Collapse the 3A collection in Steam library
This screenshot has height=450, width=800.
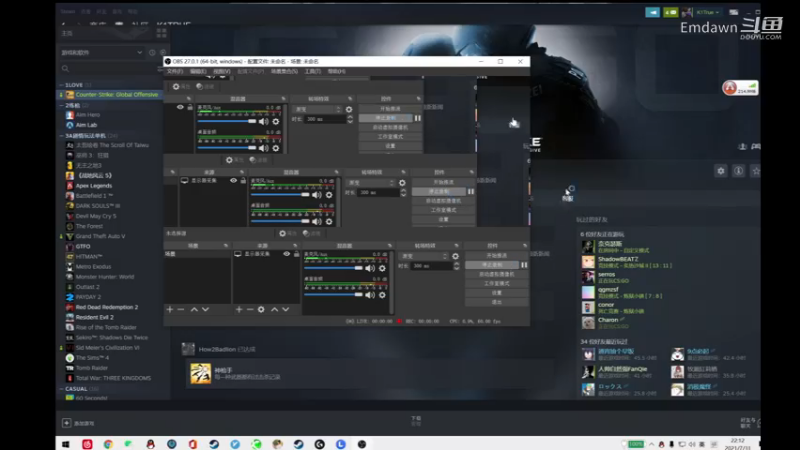coord(62,136)
